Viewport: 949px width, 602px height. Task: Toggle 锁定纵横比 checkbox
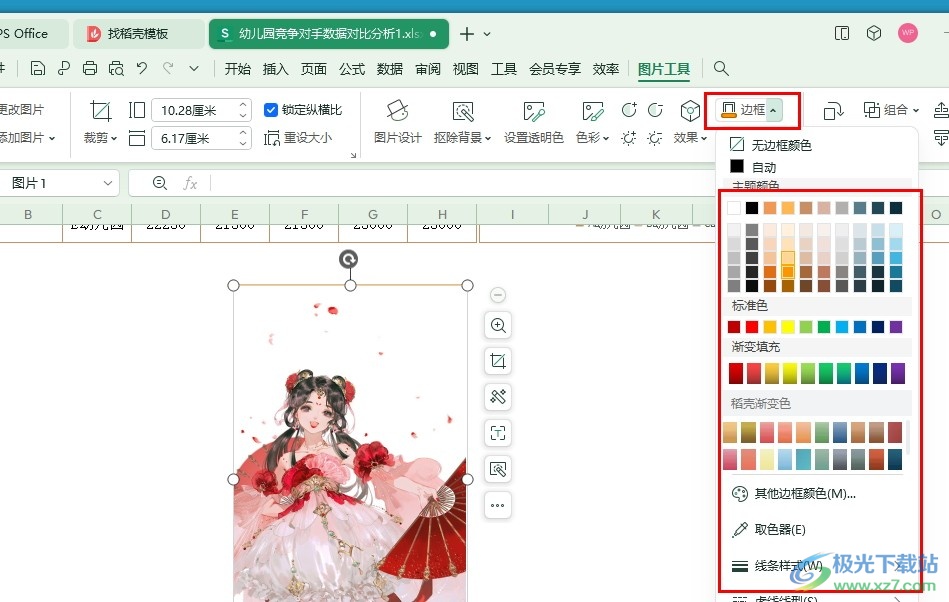coord(271,110)
